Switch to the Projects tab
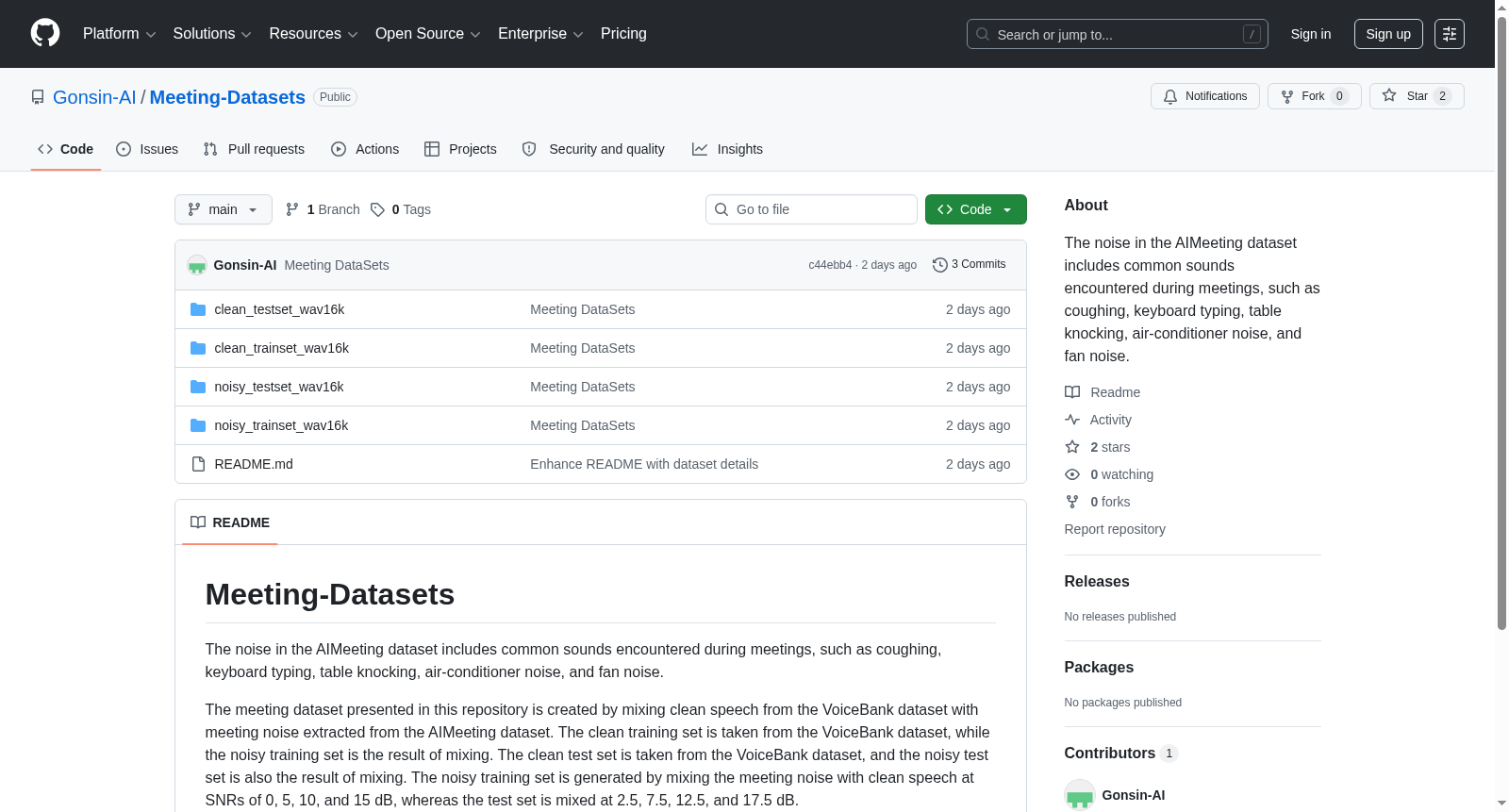1509x812 pixels. [x=460, y=149]
